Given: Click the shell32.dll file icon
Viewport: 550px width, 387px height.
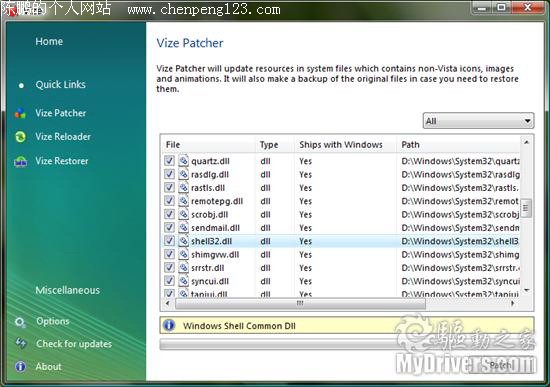Looking at the screenshot, I should 183,241.
